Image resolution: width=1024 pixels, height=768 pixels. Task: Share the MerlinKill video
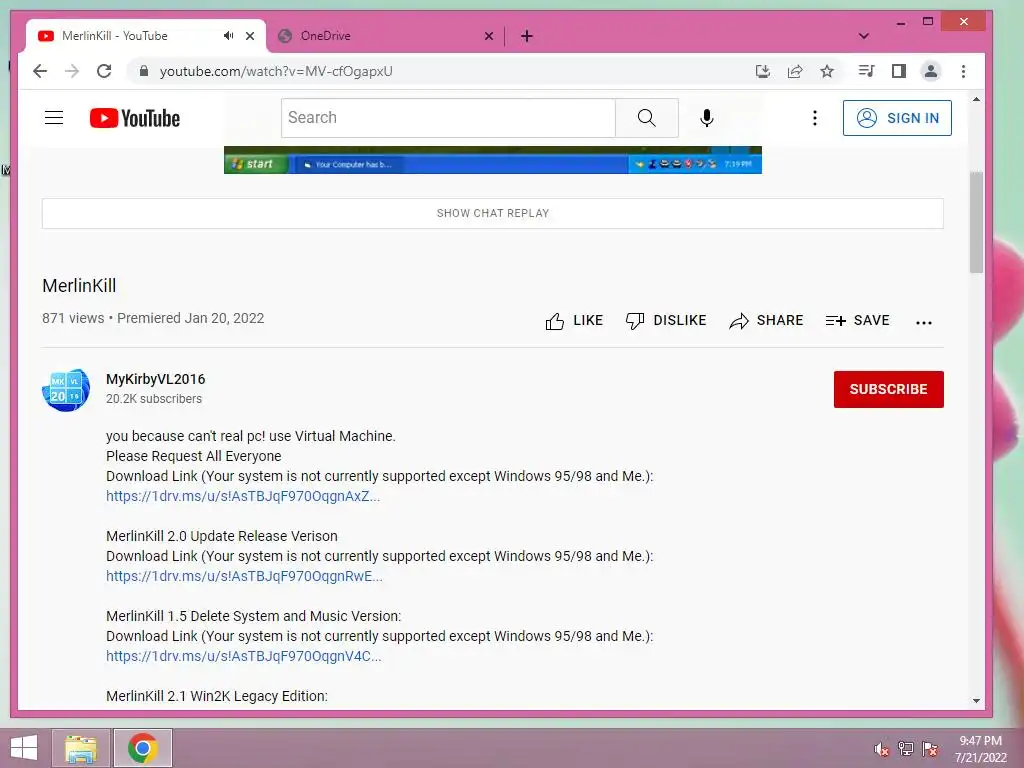(x=766, y=321)
